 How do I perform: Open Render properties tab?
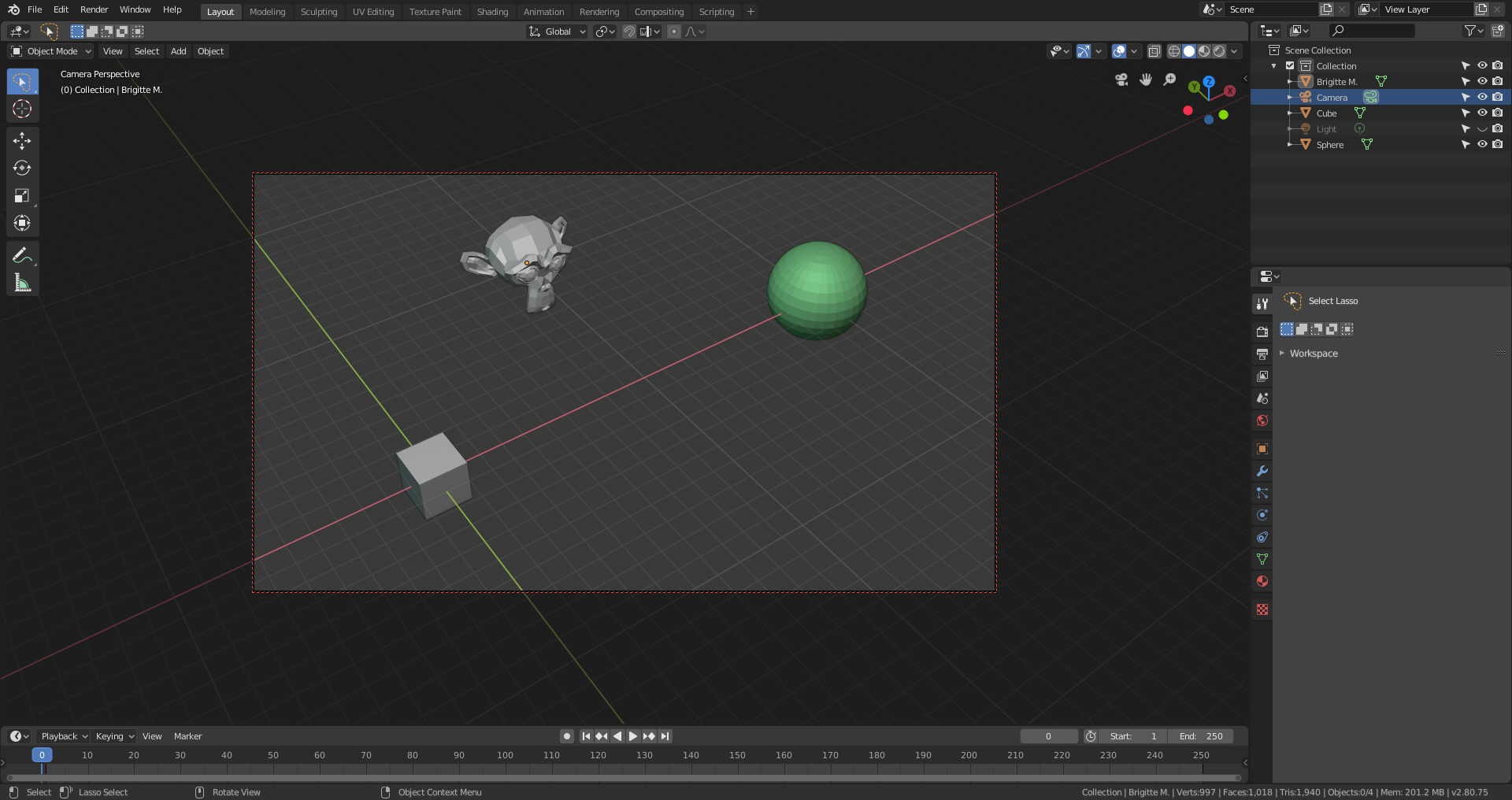1262,331
